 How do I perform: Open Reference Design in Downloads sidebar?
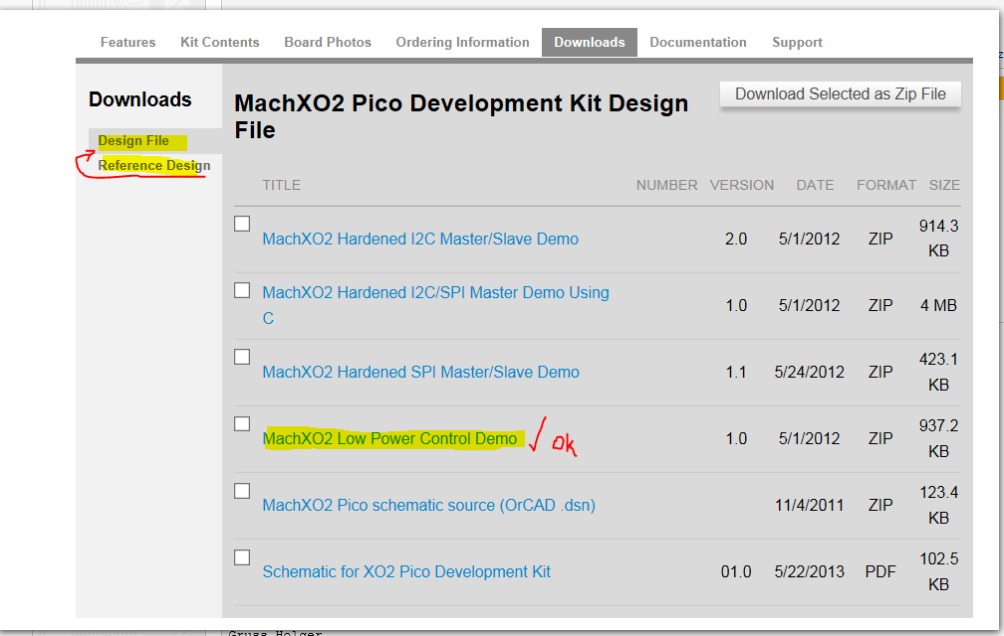click(x=154, y=166)
